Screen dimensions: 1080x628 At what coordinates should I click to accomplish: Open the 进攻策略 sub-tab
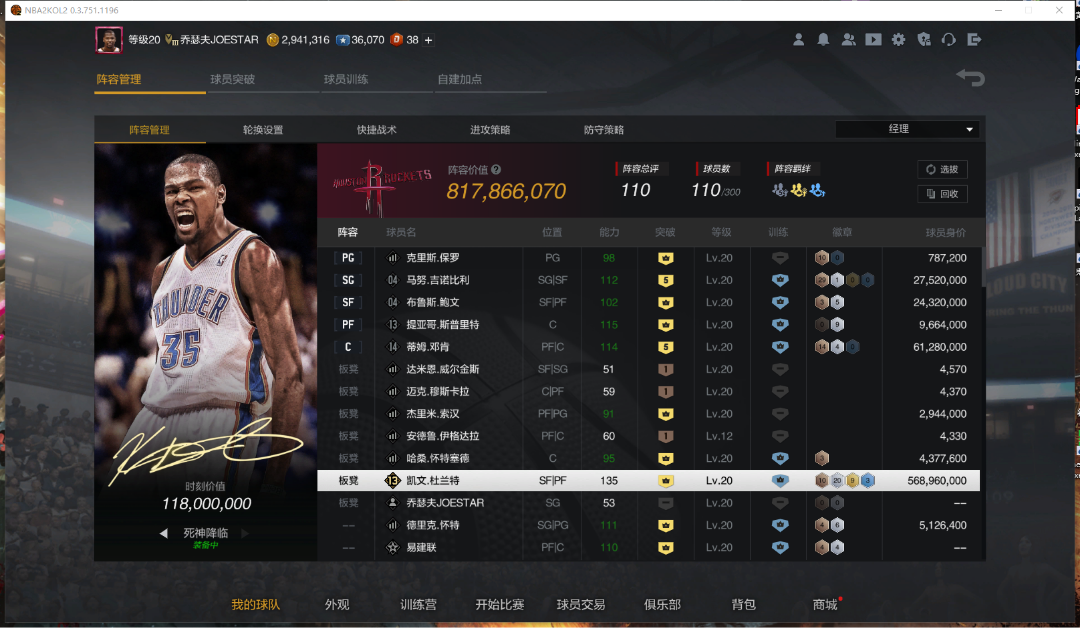point(490,129)
